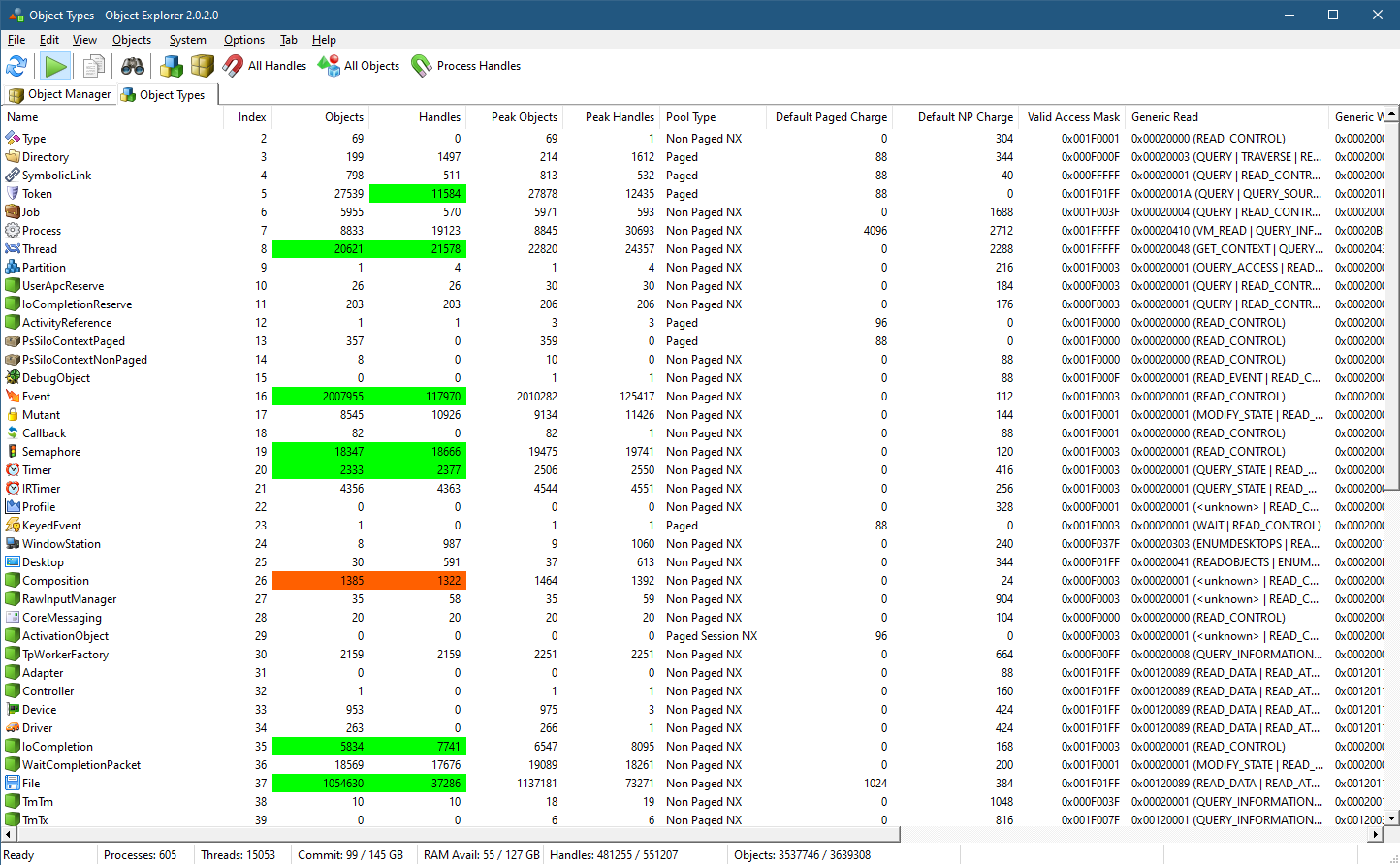Switch to the Object Manager tab

pos(60,94)
